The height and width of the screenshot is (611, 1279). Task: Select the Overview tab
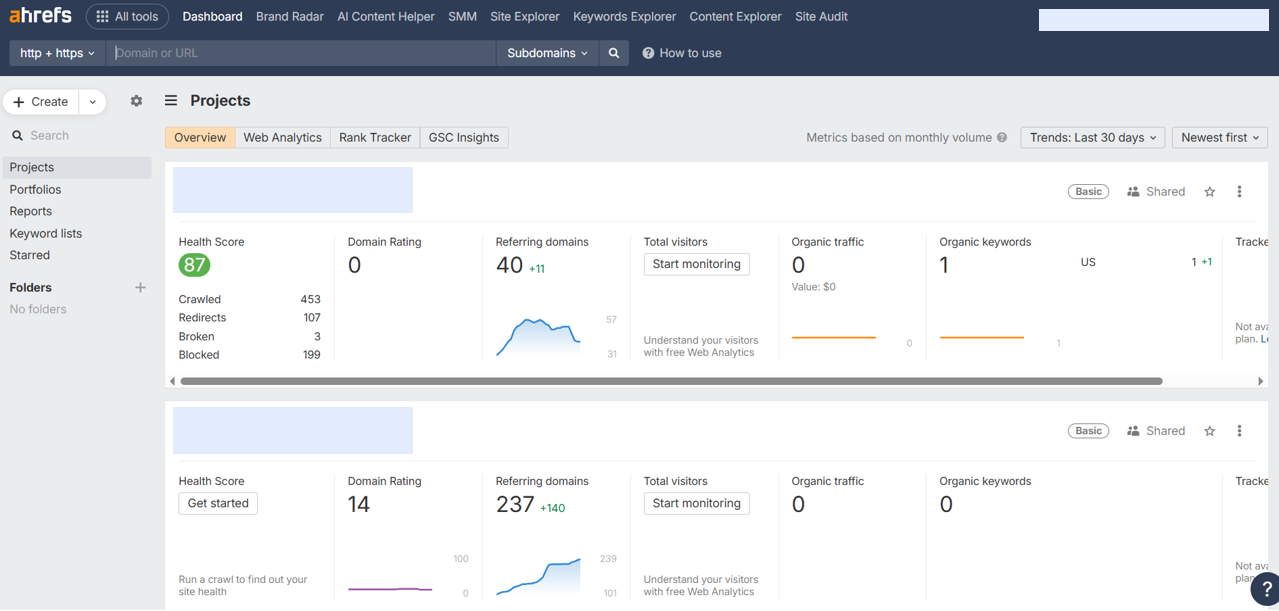coord(200,138)
